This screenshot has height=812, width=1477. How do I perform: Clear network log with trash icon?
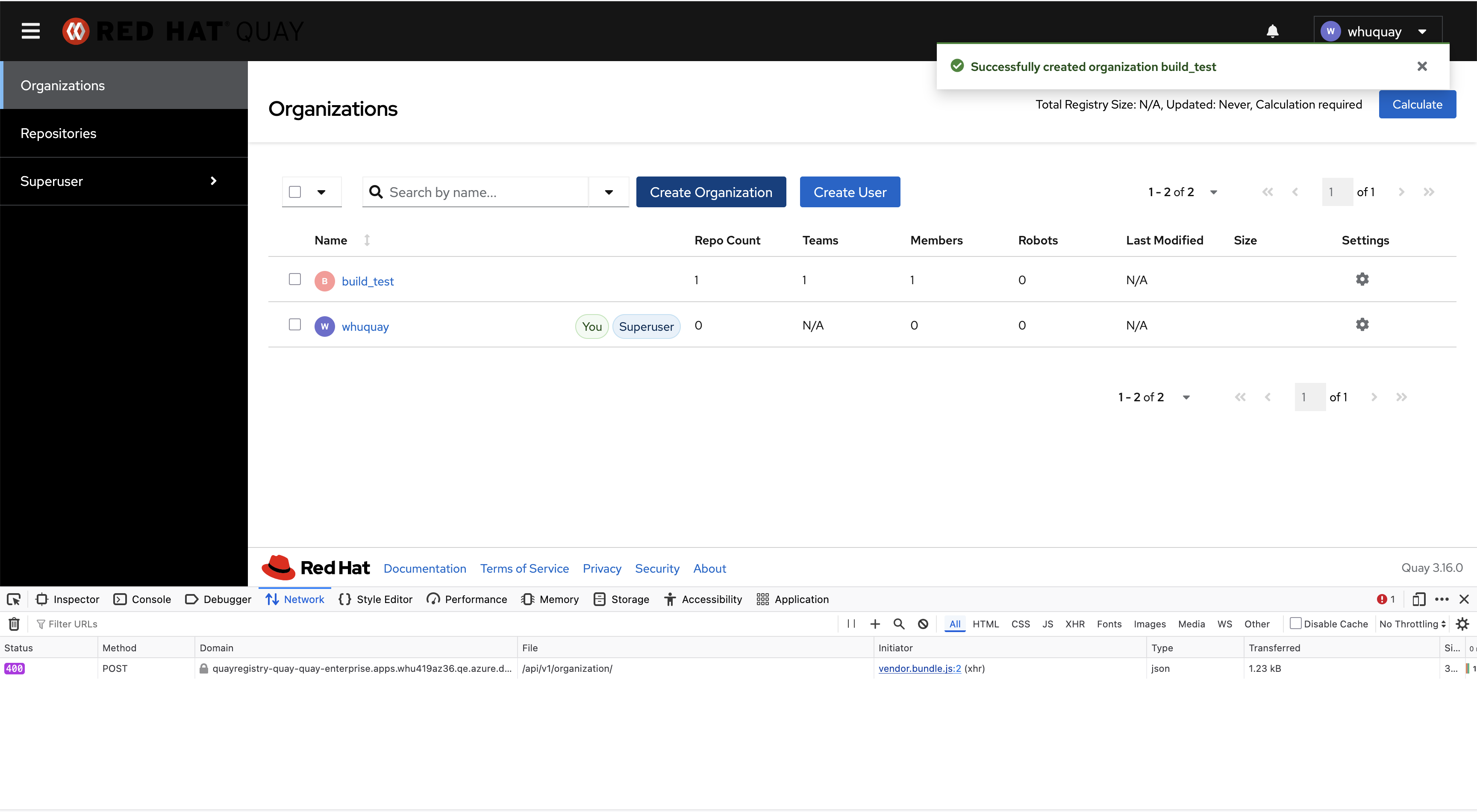pos(15,624)
